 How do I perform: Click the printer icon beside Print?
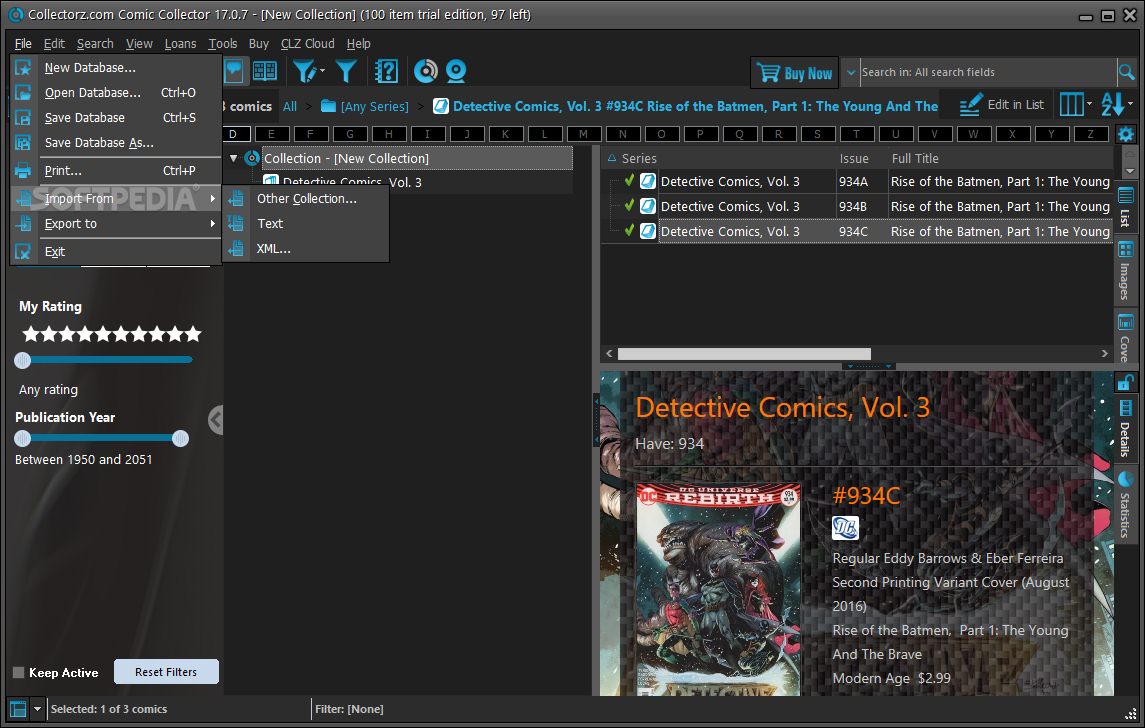23,170
